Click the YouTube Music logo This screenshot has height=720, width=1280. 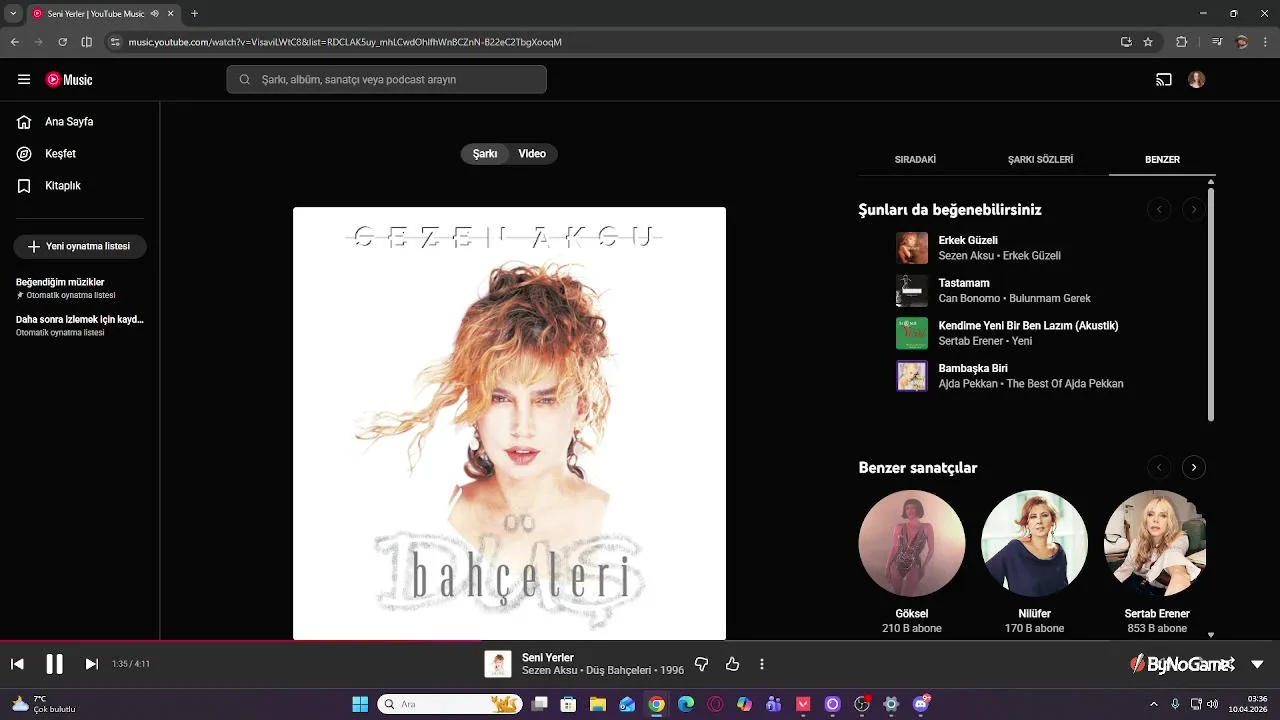69,80
